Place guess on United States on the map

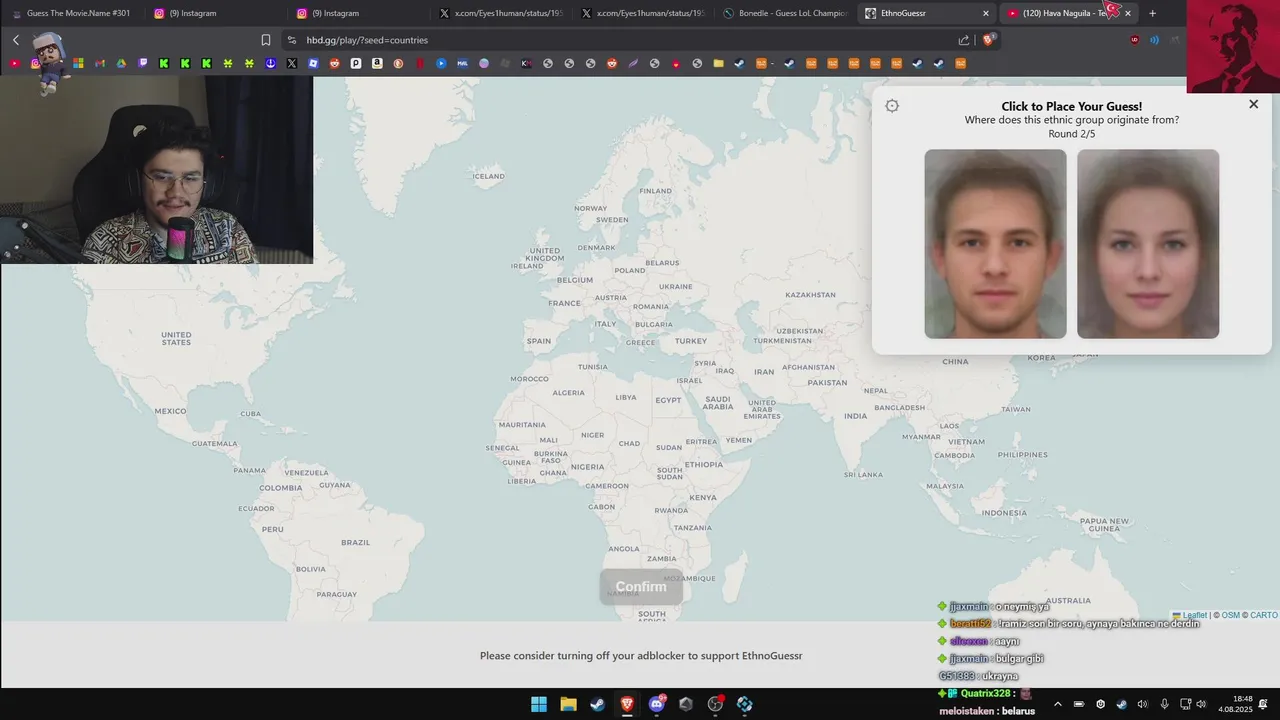[176, 339]
